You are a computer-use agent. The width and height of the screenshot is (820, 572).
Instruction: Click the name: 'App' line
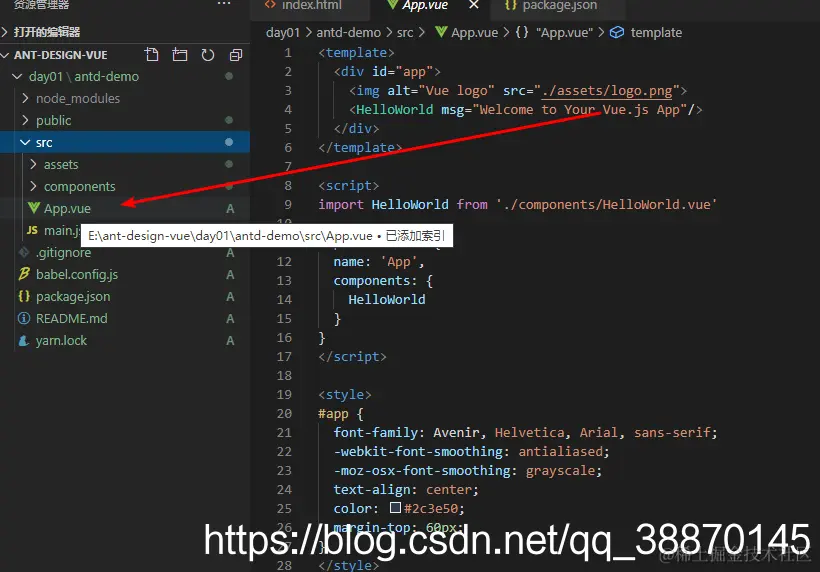379,261
